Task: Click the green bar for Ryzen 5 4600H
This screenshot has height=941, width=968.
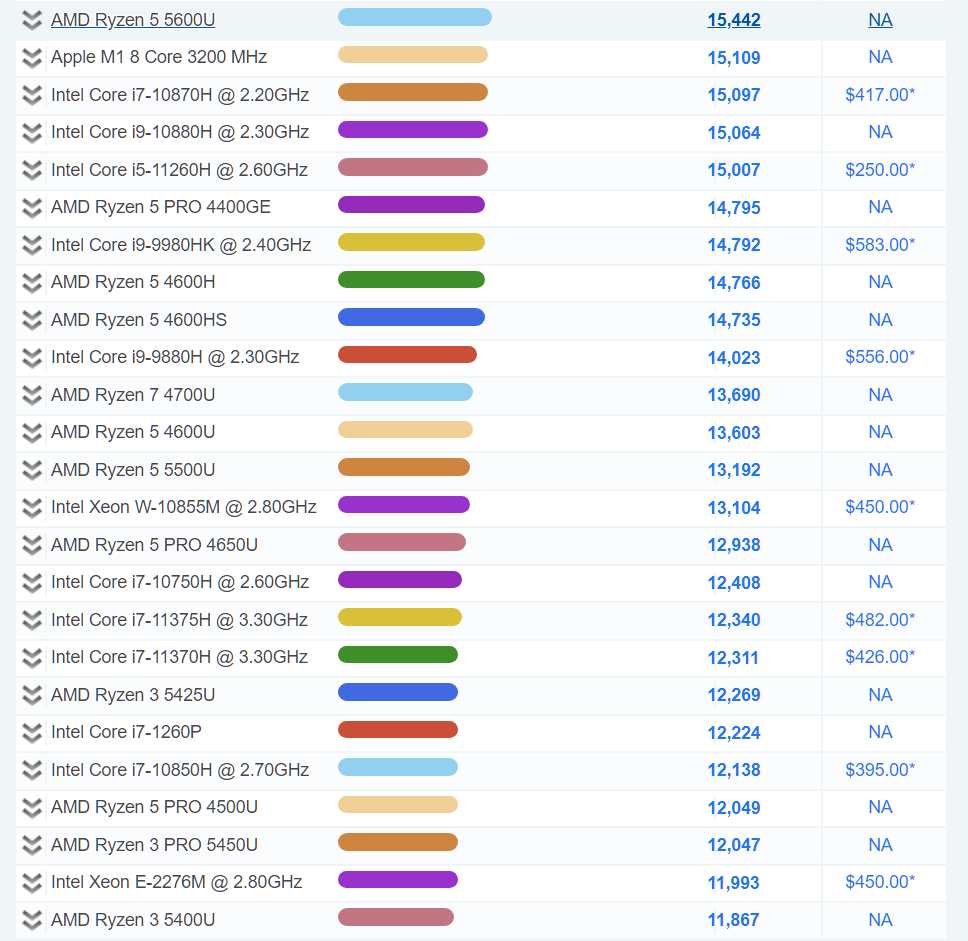Action: tap(411, 280)
